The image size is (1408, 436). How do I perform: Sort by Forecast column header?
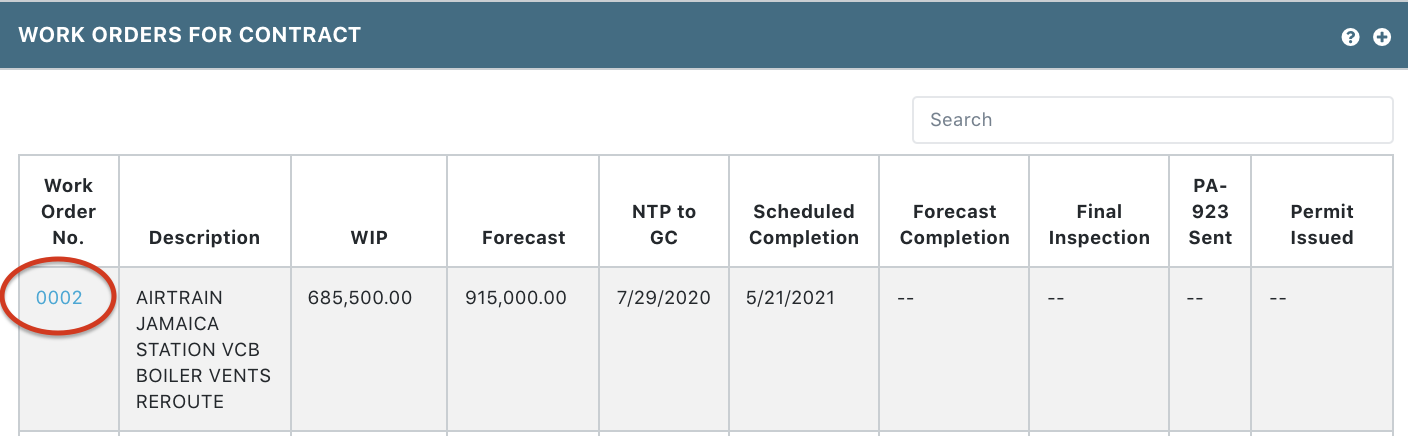click(523, 238)
